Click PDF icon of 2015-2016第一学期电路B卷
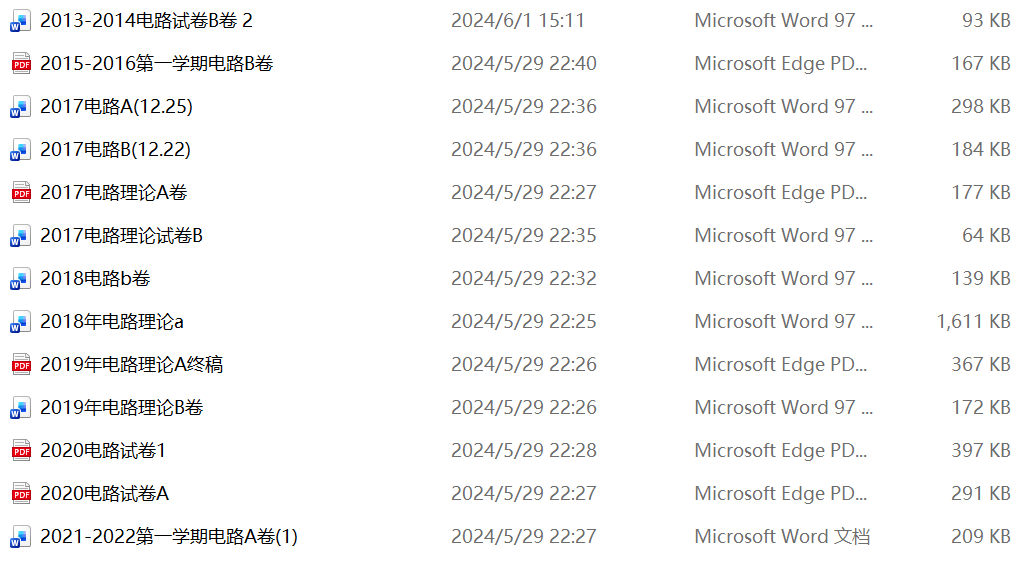Image resolution: width=1029 pixels, height=568 pixels. click(20, 64)
